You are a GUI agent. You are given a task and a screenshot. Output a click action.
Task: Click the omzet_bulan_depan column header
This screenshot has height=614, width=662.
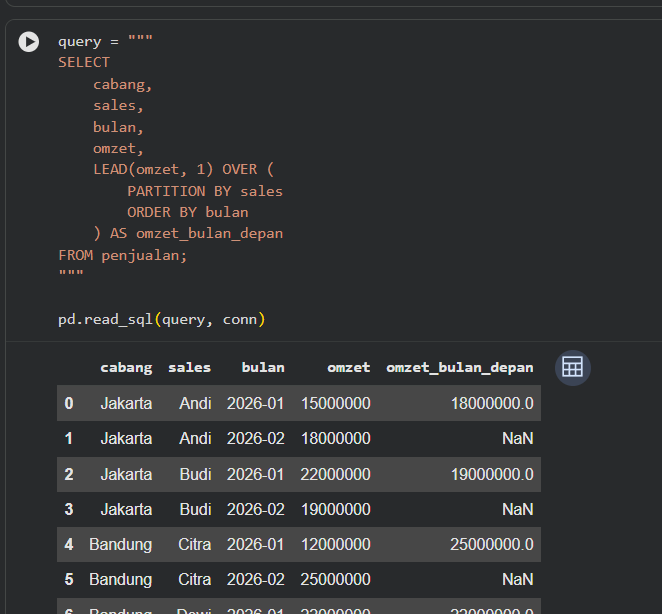[x=460, y=368]
